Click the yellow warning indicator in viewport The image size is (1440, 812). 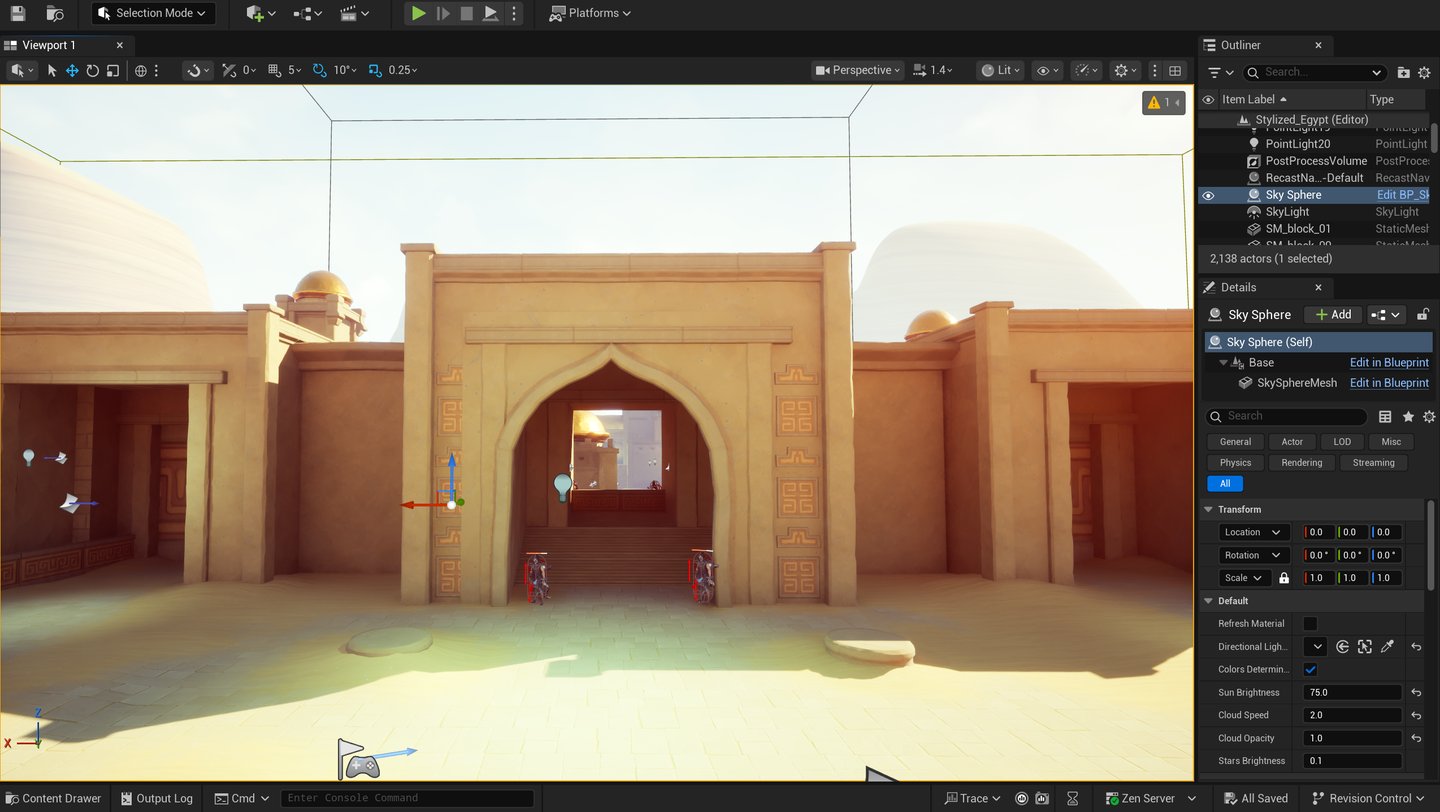pyautogui.click(x=1163, y=102)
